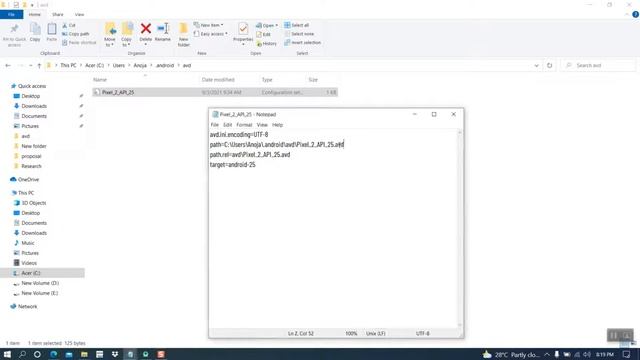Open Notepad Edit menu

pyautogui.click(x=227, y=125)
